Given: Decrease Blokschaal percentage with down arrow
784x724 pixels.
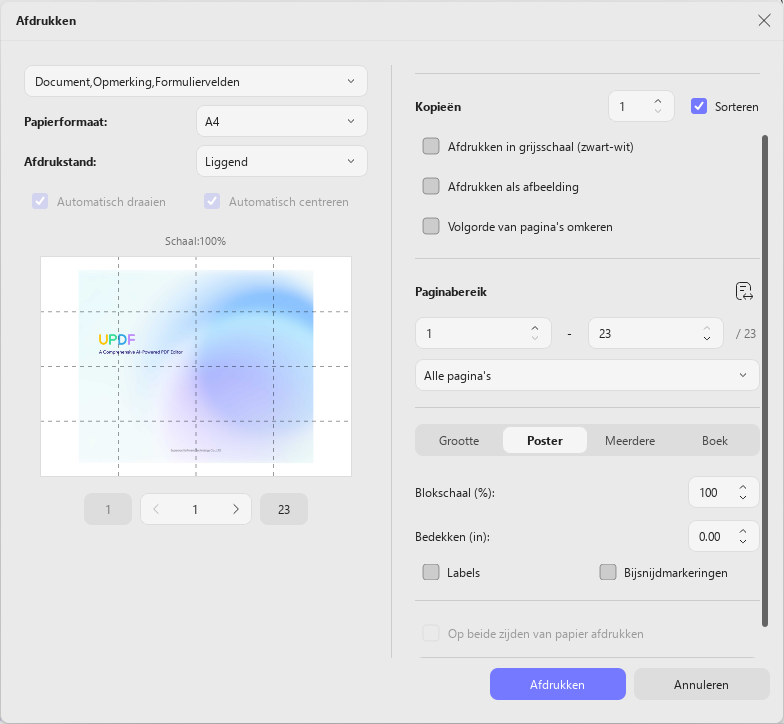Looking at the screenshot, I should click(x=743, y=498).
